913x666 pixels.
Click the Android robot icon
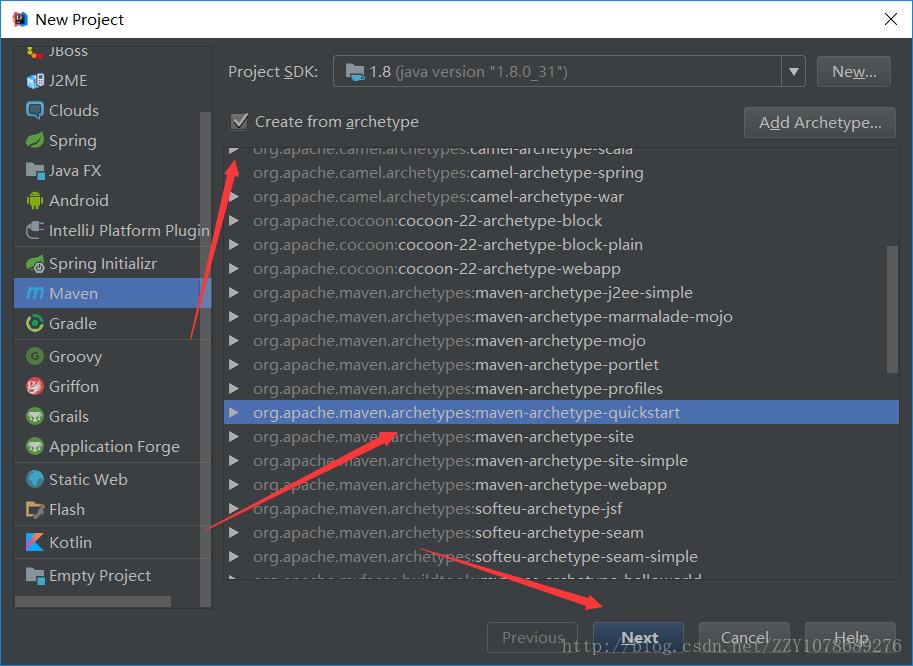pyautogui.click(x=35, y=200)
